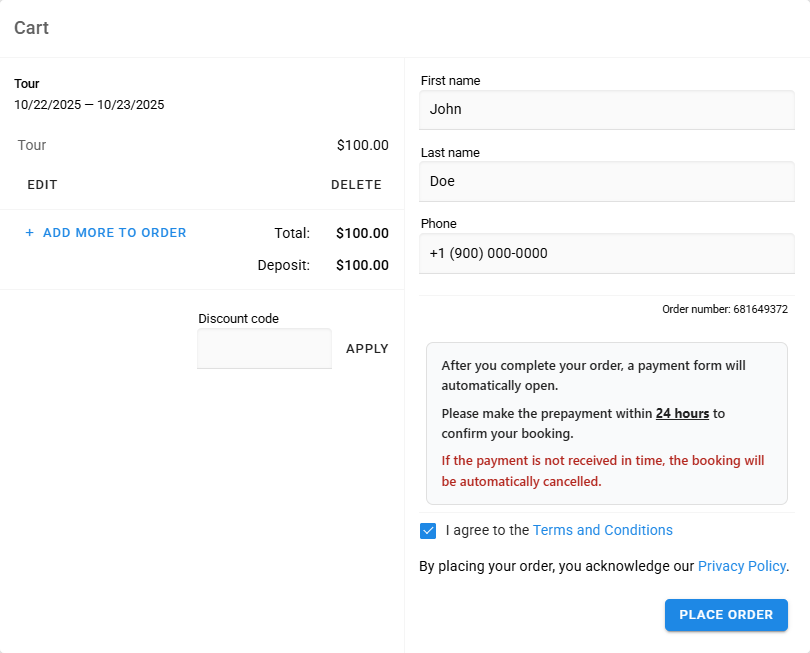Click the tour date range 10/22/2025 — 10/23/2025
The image size is (810, 653).
pos(89,104)
